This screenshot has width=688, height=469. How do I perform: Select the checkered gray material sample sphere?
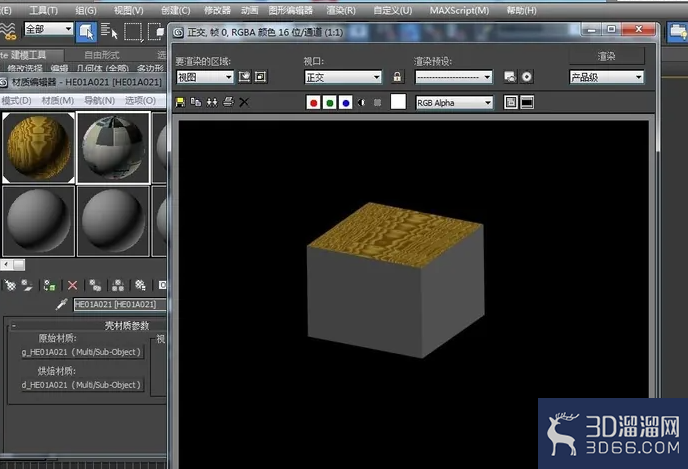pos(113,147)
